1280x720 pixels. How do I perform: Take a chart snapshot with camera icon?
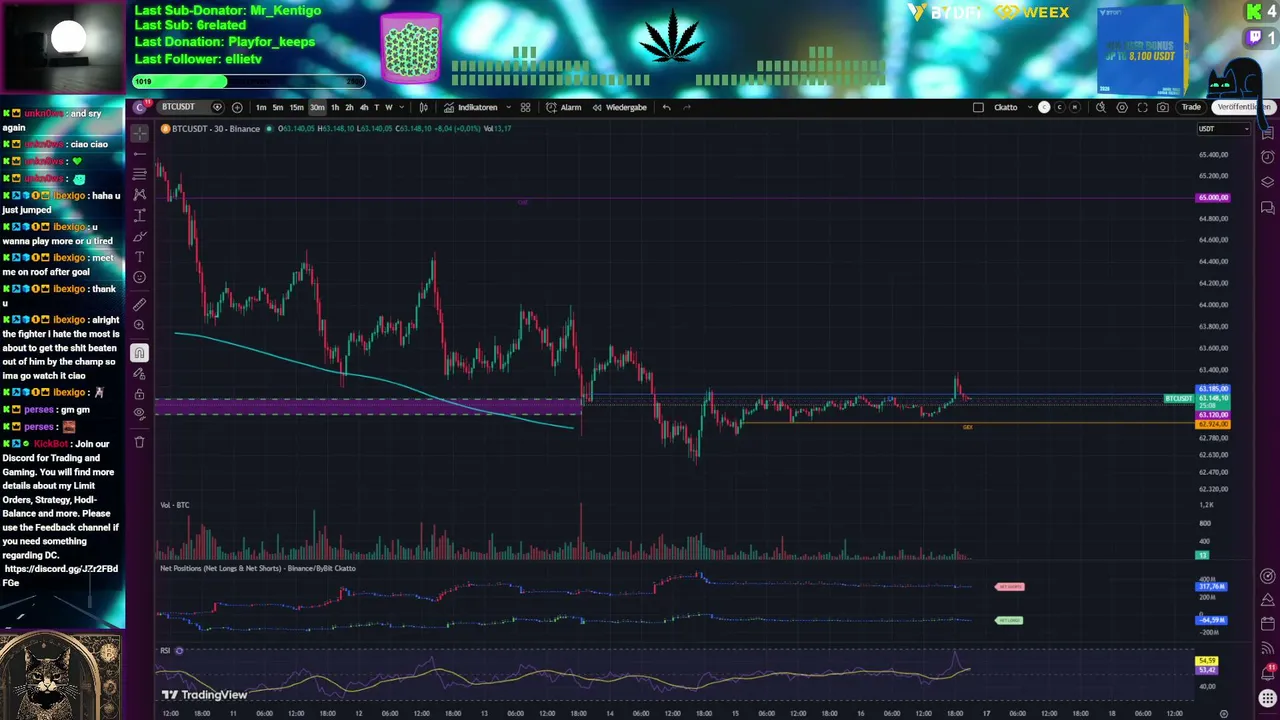pos(1163,107)
